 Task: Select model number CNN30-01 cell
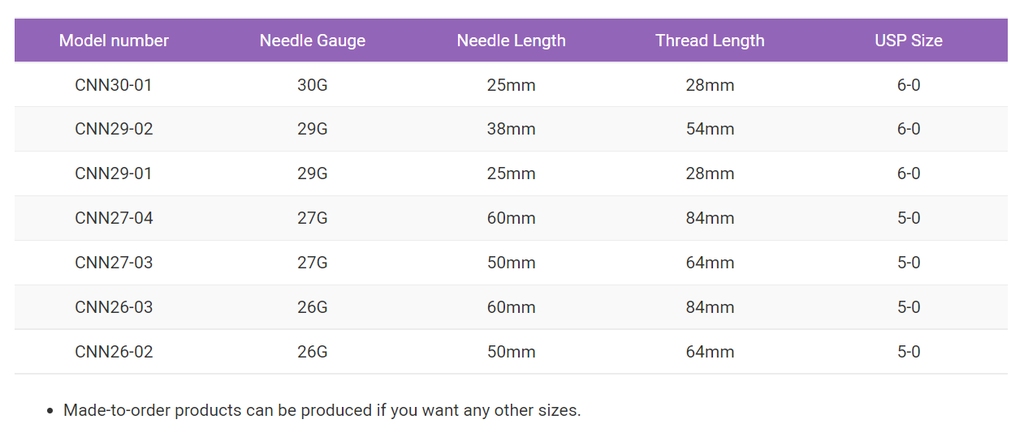click(114, 85)
